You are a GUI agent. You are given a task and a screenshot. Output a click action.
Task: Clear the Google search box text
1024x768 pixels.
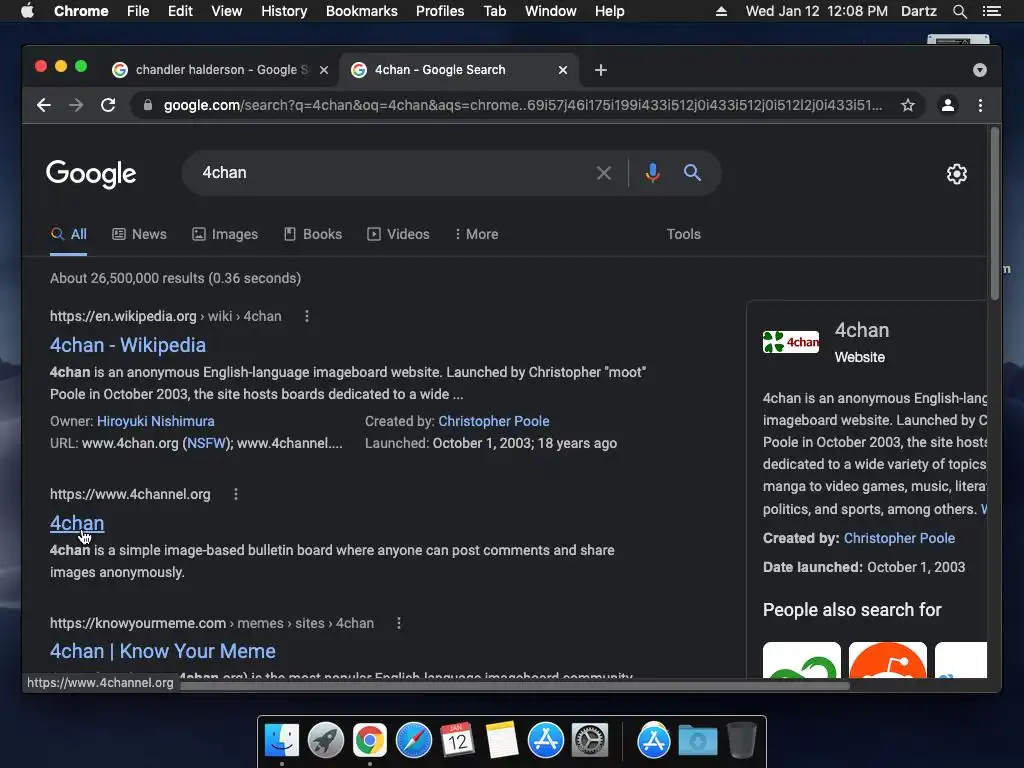click(604, 173)
